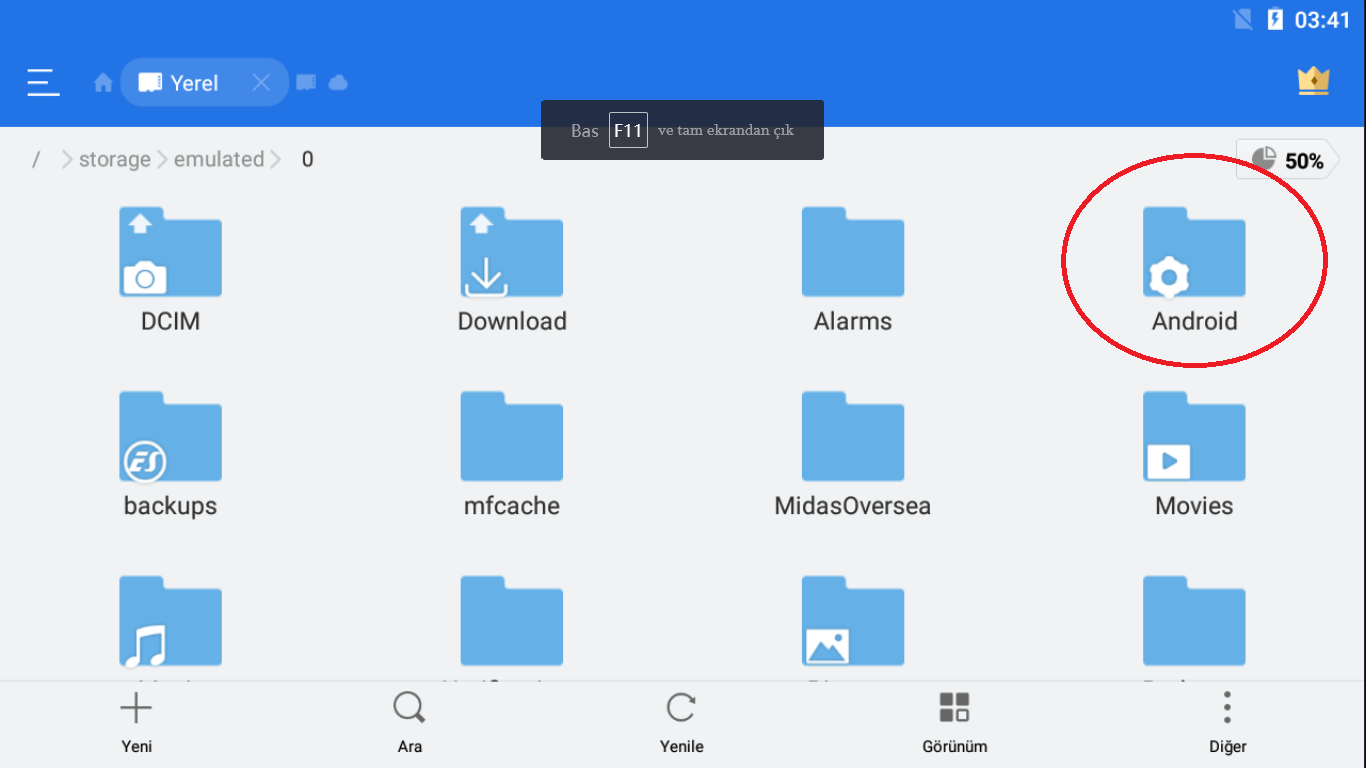Open the music note folder

(170, 621)
